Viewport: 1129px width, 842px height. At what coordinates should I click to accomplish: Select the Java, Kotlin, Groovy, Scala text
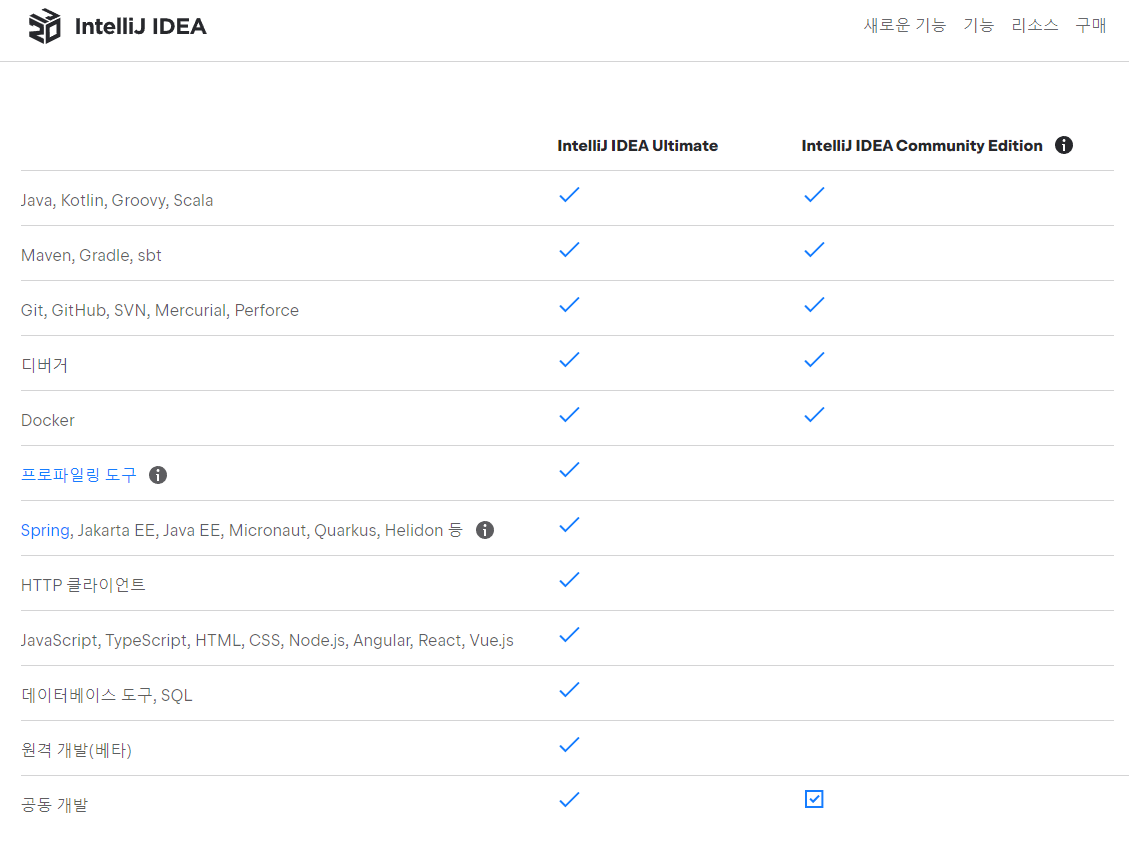pos(117,200)
